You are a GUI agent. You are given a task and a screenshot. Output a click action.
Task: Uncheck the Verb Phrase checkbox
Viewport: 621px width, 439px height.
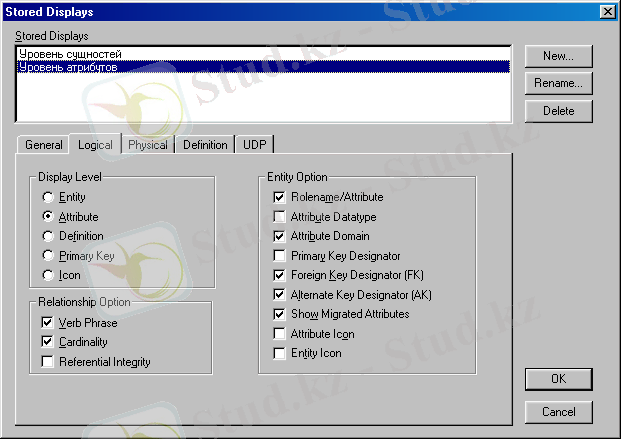48,323
